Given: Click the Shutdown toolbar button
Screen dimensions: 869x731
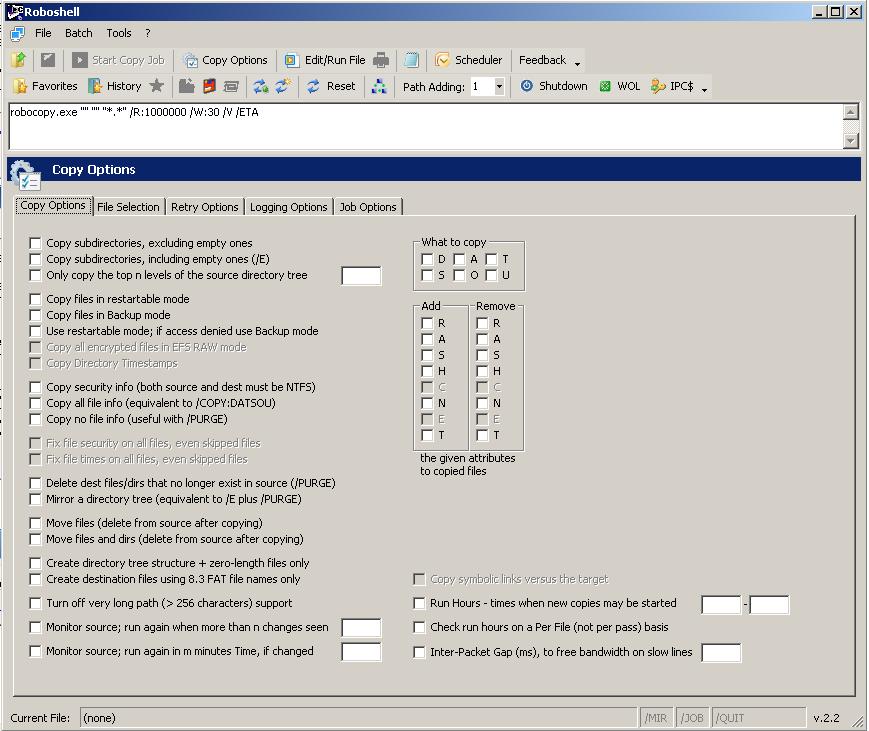Looking at the screenshot, I should point(554,86).
